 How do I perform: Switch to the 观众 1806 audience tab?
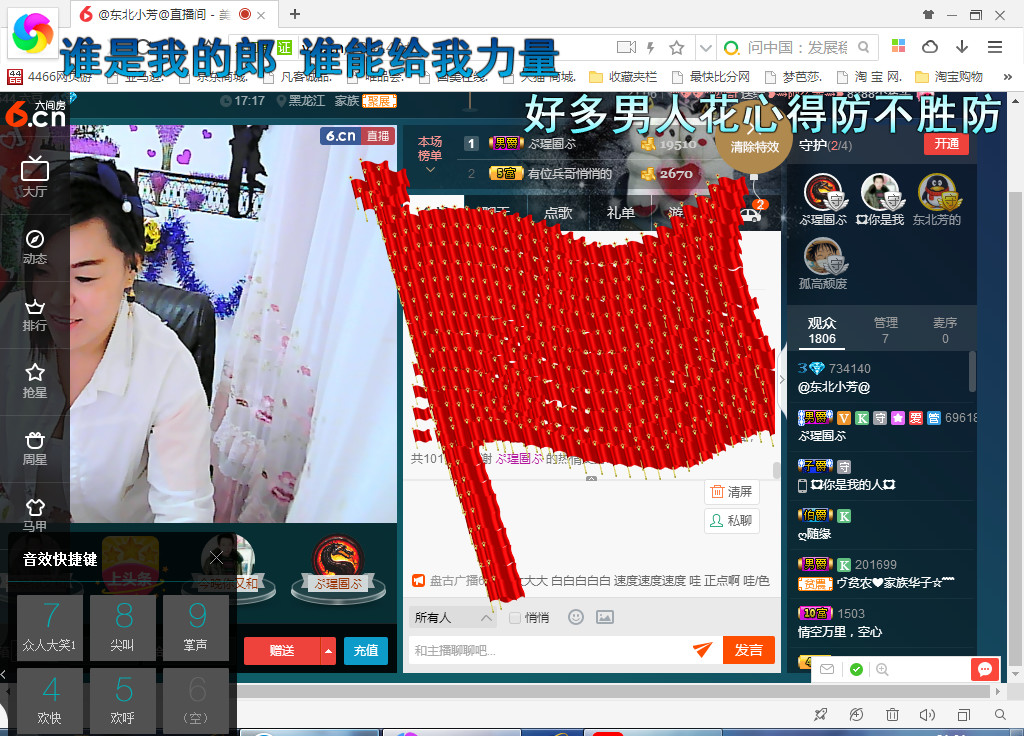tap(822, 330)
